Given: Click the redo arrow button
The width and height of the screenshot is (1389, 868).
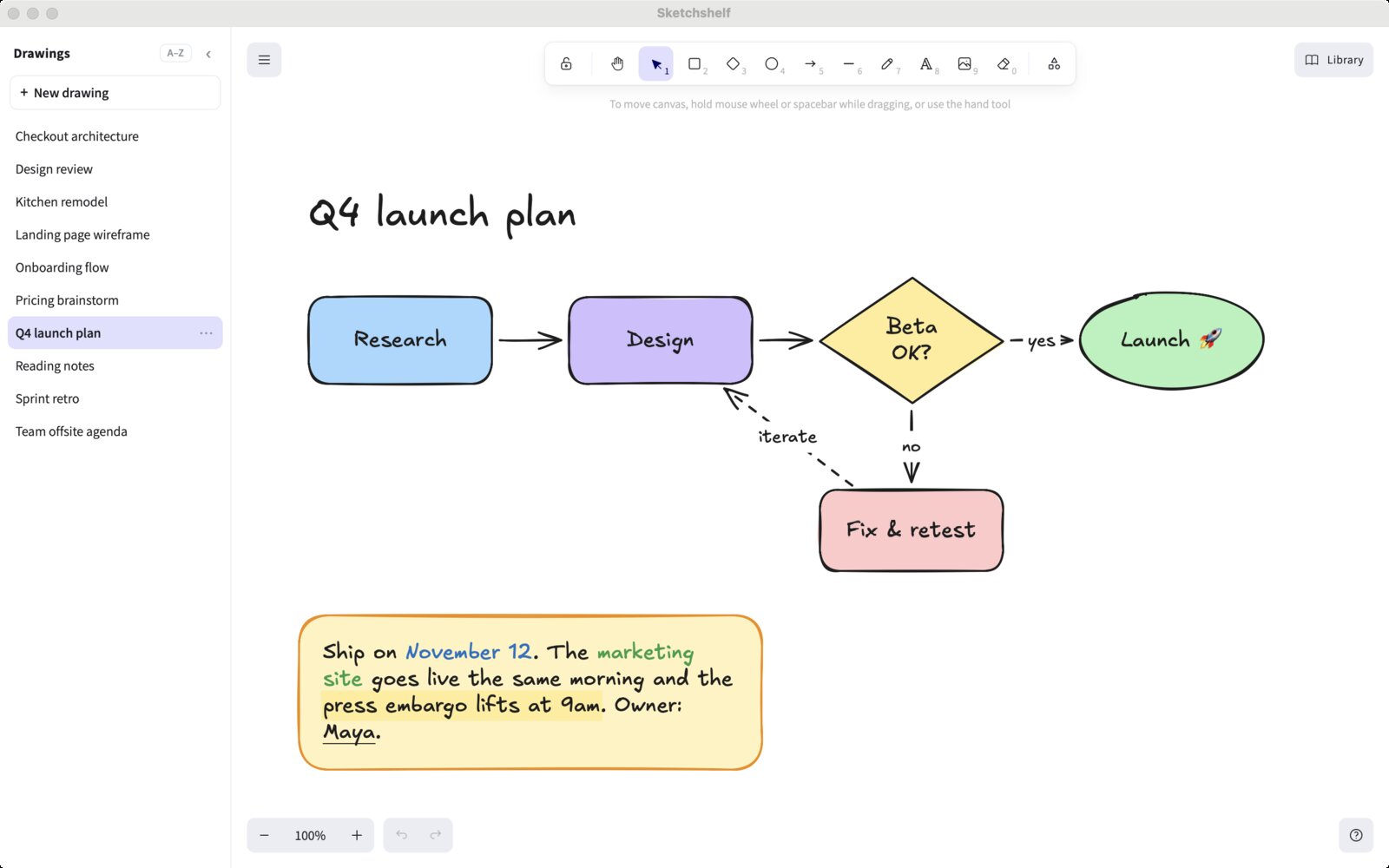Looking at the screenshot, I should (436, 835).
